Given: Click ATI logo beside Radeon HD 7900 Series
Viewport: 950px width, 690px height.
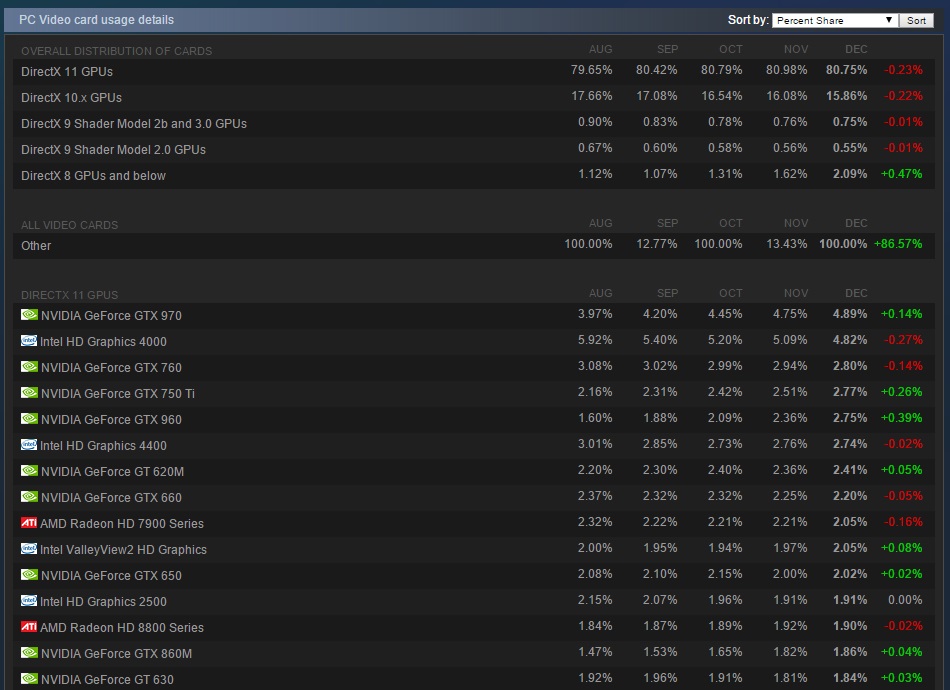Looking at the screenshot, I should coord(28,522).
